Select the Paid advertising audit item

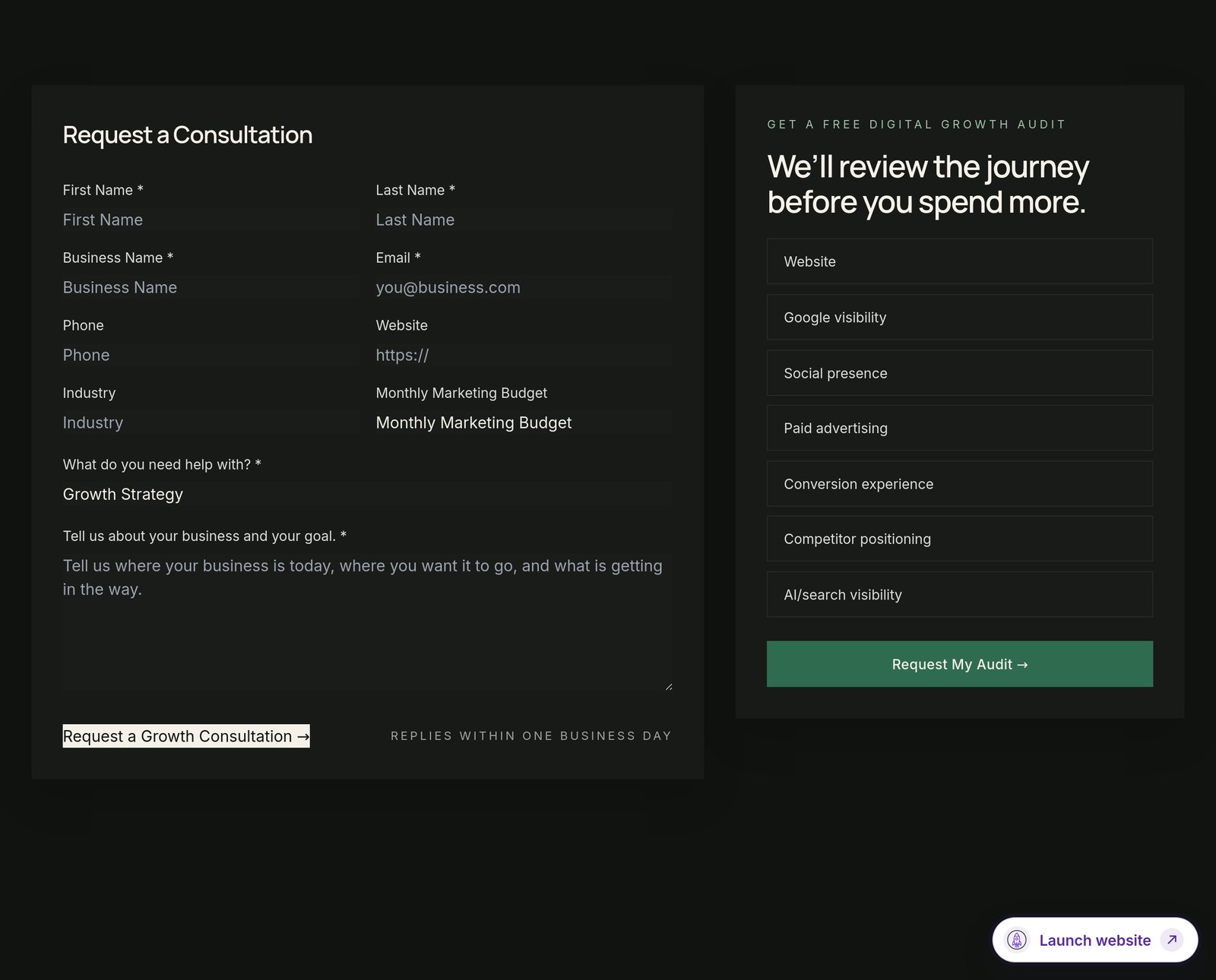coord(960,428)
